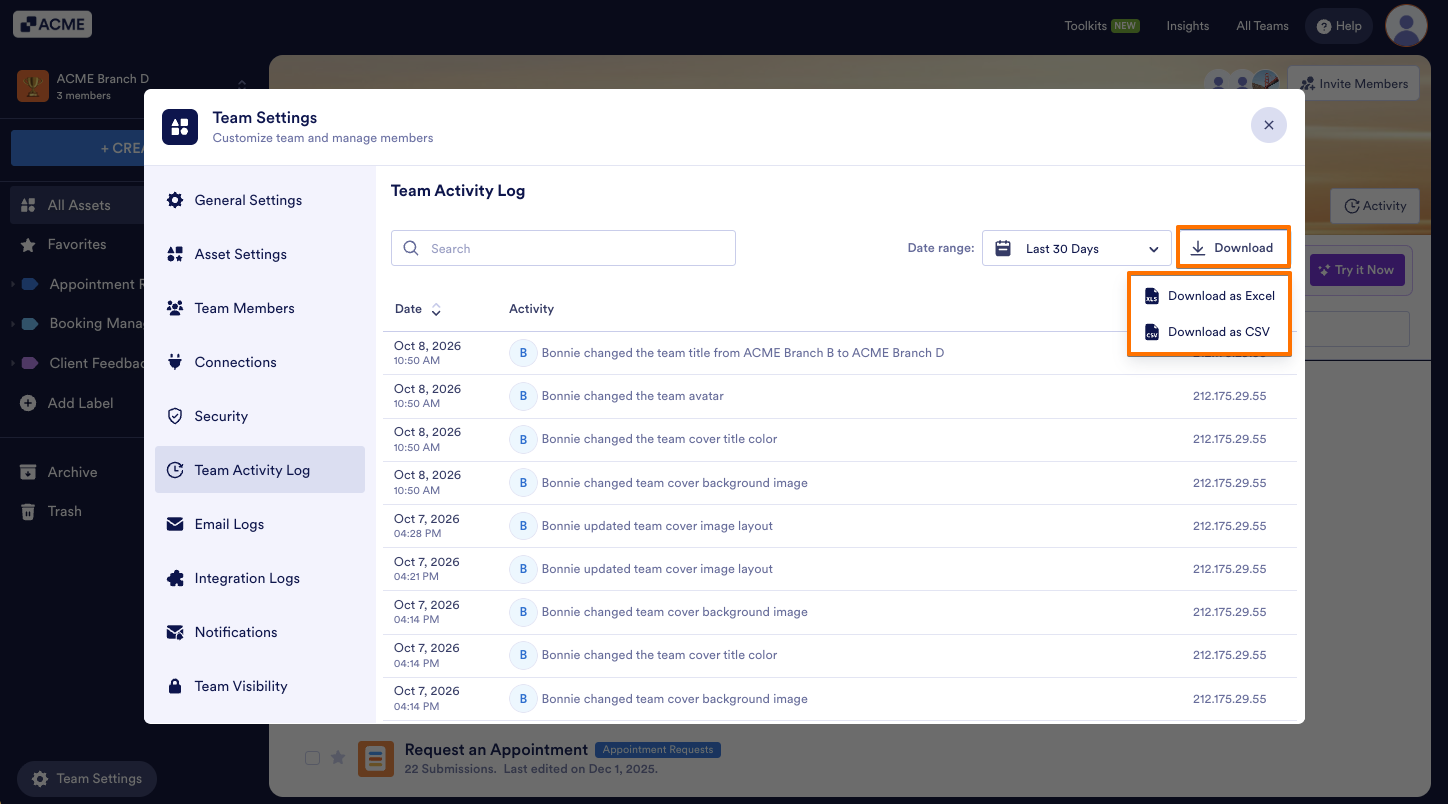Click the Team Settings dashboard icon
This screenshot has height=804, width=1448.
click(x=180, y=127)
